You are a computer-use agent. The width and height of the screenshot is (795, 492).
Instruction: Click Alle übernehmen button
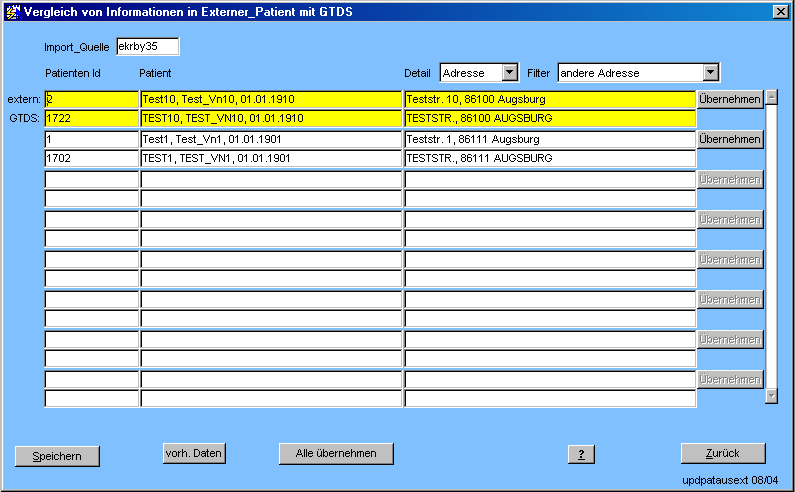(336, 453)
